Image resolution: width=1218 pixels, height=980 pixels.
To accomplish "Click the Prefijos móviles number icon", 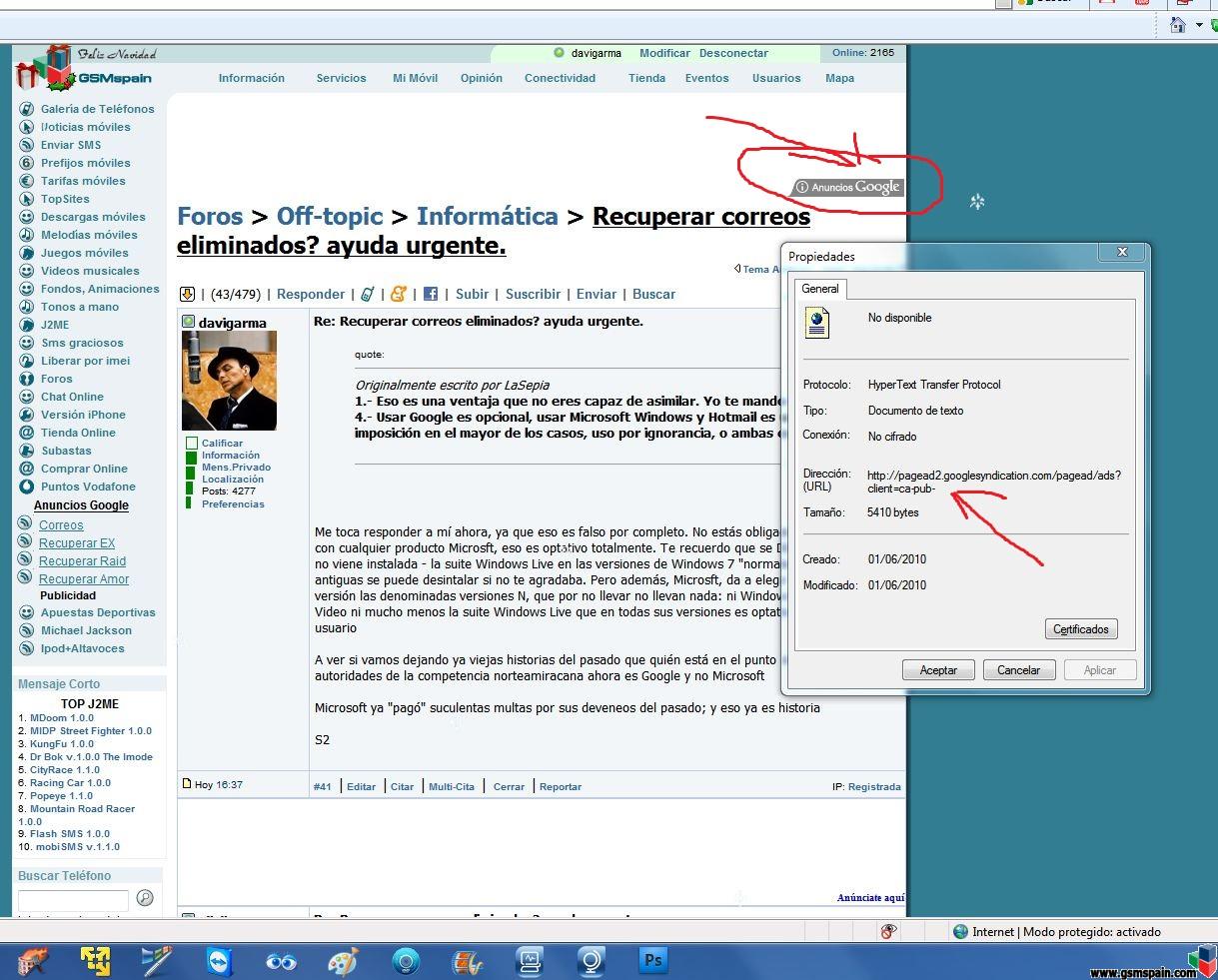I will pyautogui.click(x=27, y=163).
